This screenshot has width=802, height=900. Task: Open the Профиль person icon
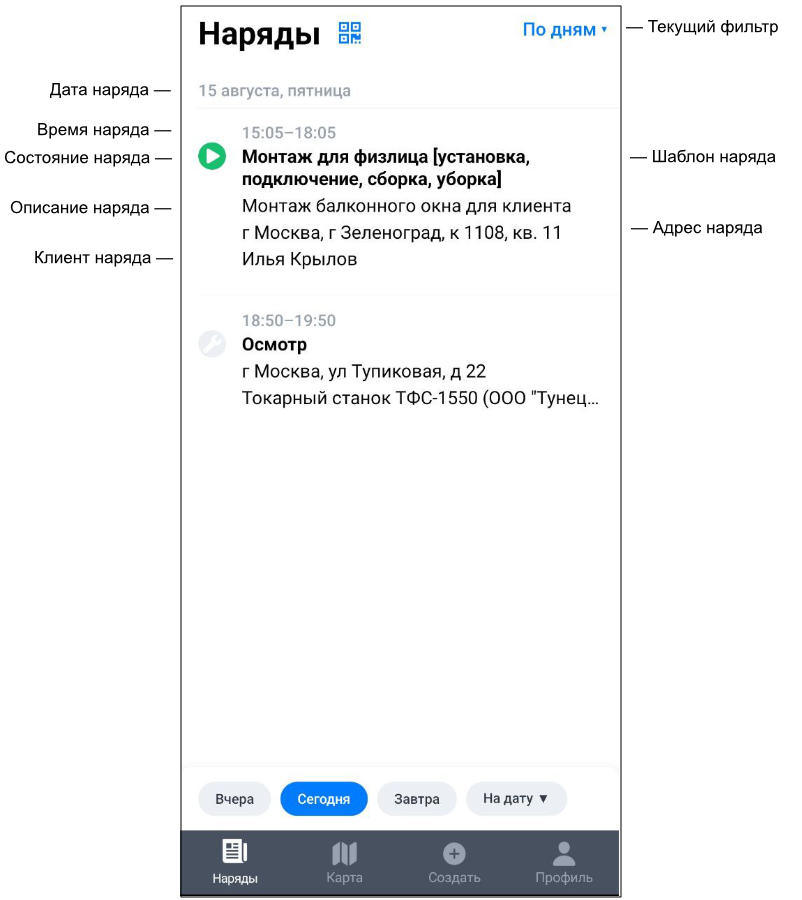pos(564,854)
